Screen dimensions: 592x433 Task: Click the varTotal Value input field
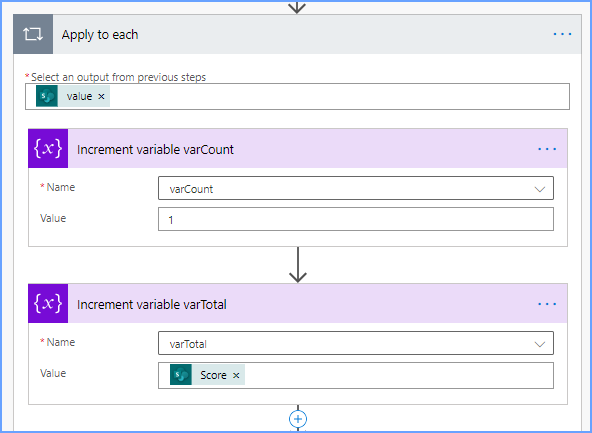coord(356,376)
